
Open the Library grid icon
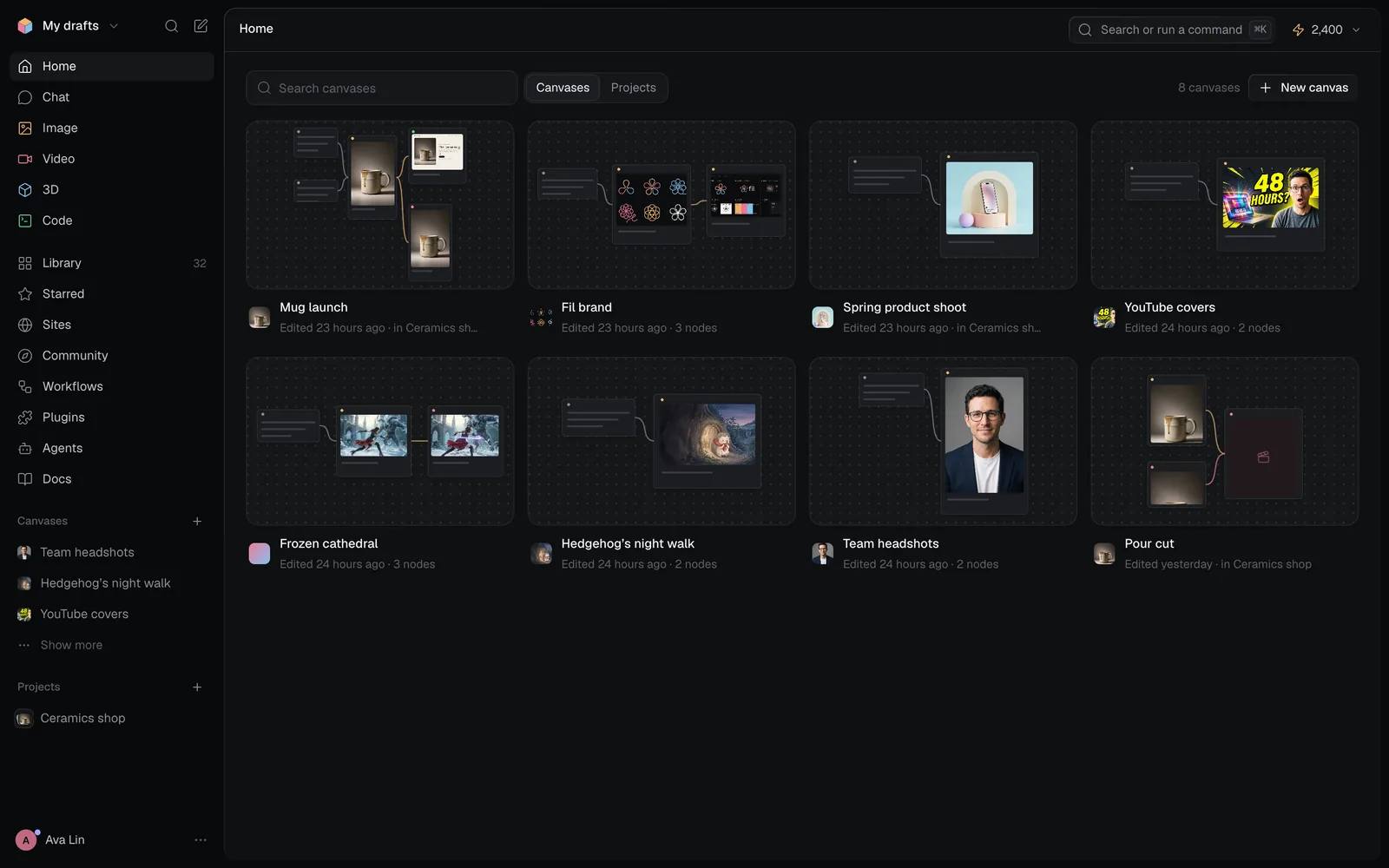(x=25, y=263)
